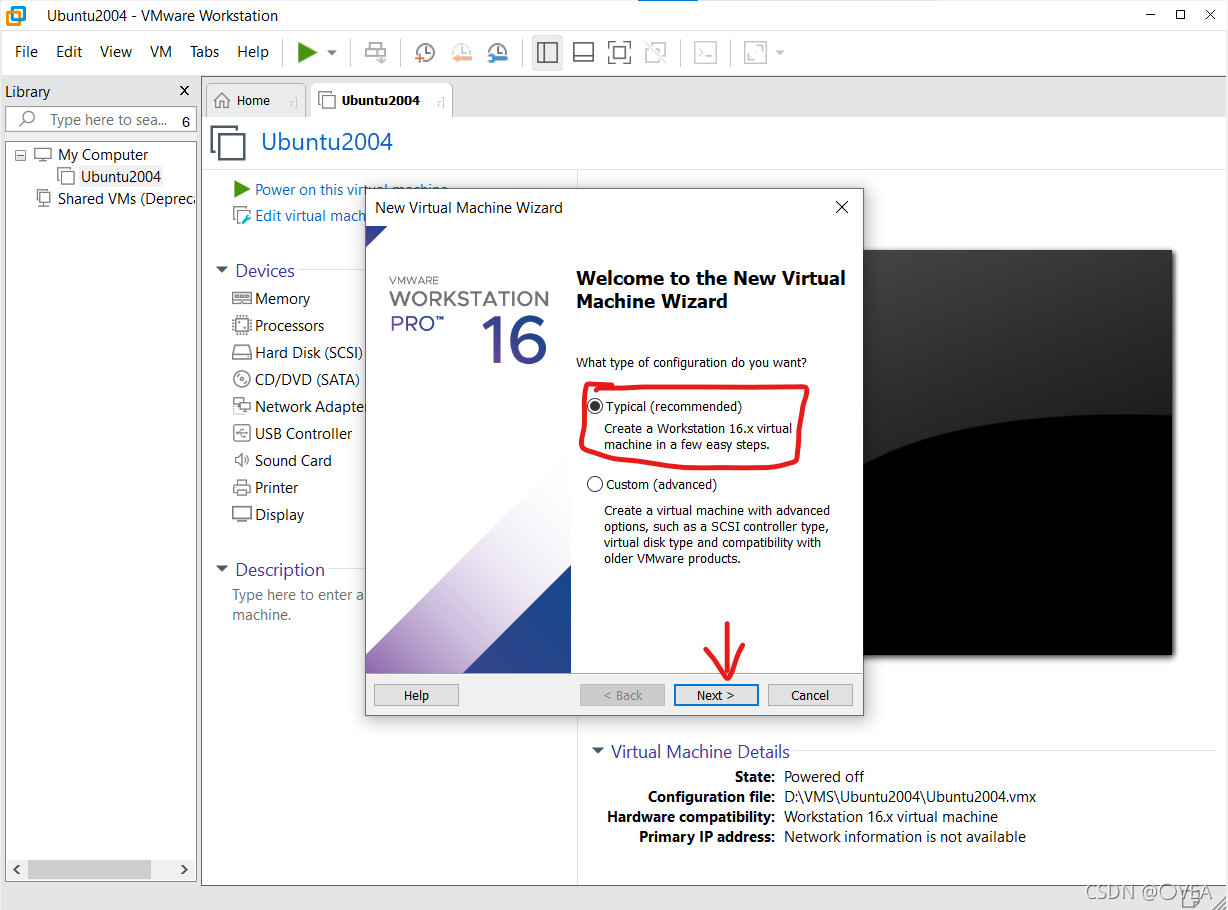1228x910 pixels.
Task: Click the description text entry area
Action: [x=298, y=605]
